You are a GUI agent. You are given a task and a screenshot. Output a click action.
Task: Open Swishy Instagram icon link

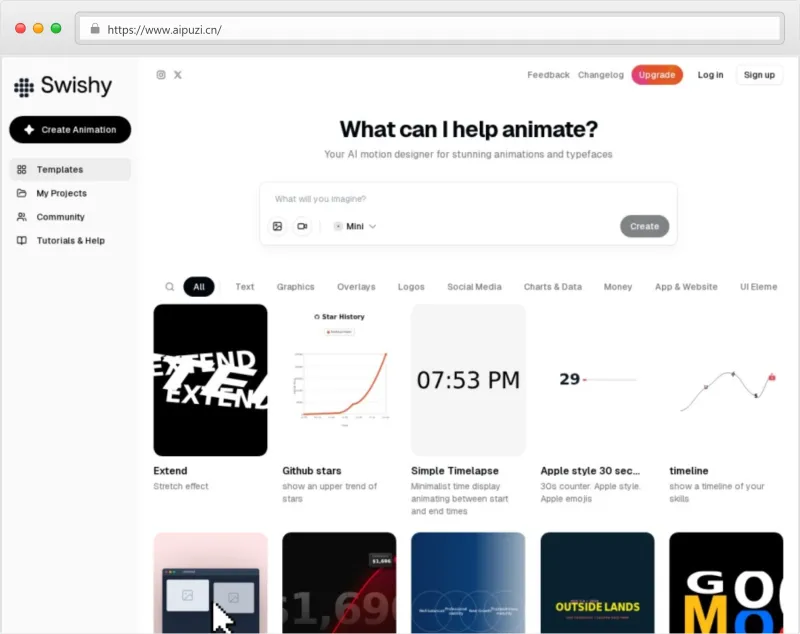click(161, 74)
